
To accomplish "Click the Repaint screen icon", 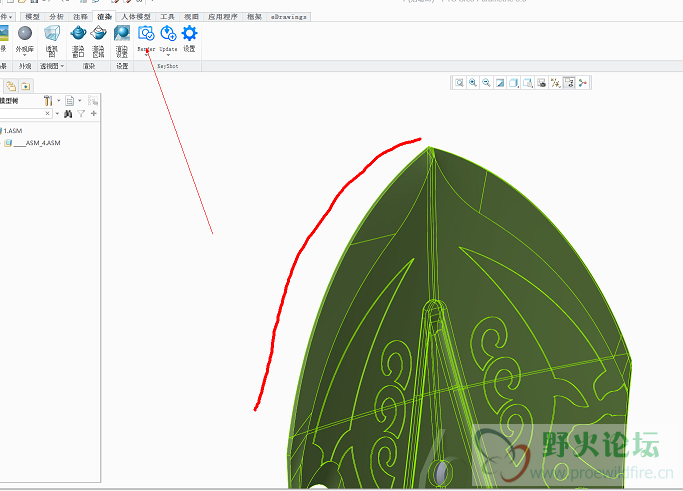I will (x=500, y=83).
